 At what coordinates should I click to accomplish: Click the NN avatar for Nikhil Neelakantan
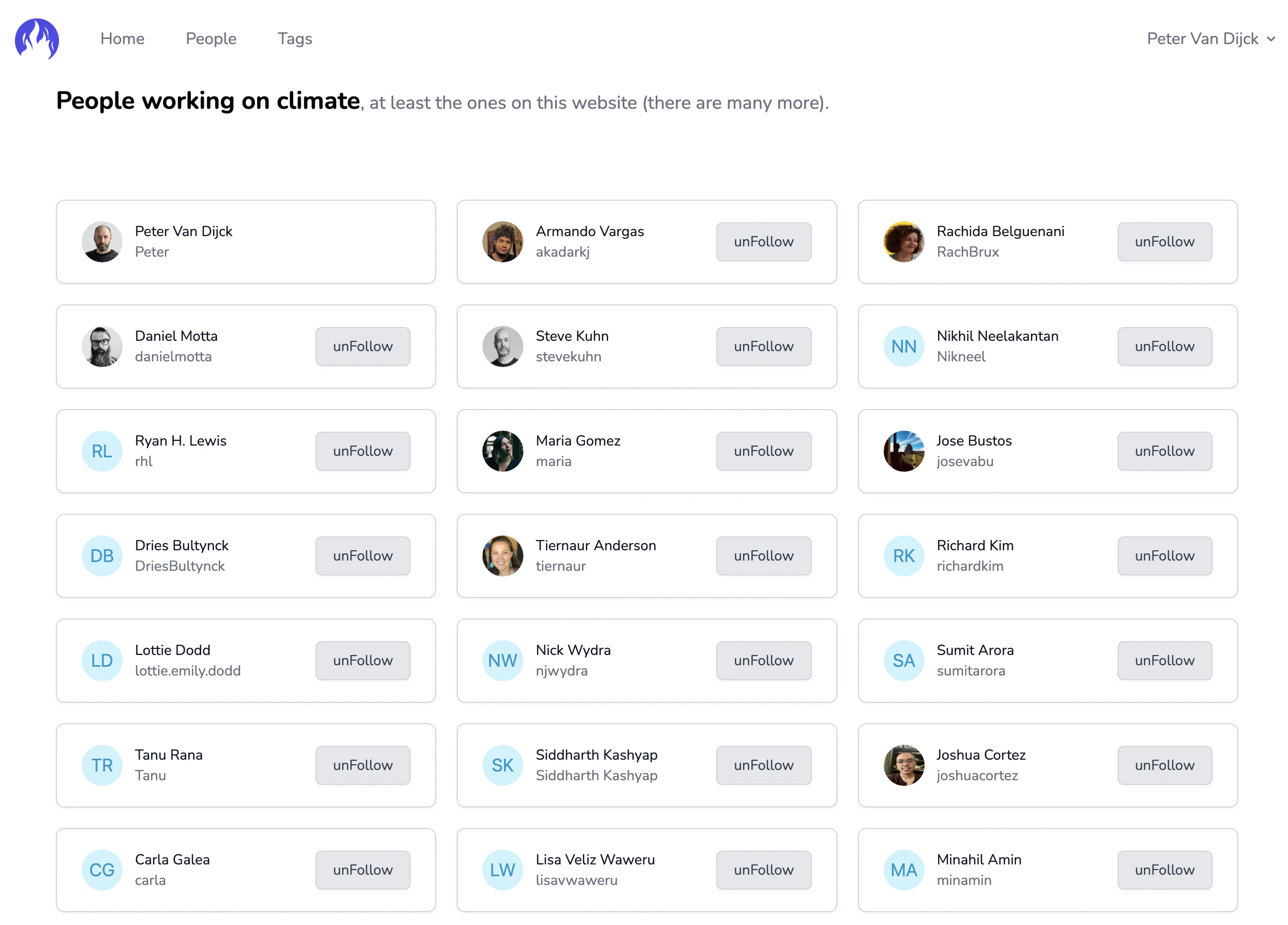[903, 346]
